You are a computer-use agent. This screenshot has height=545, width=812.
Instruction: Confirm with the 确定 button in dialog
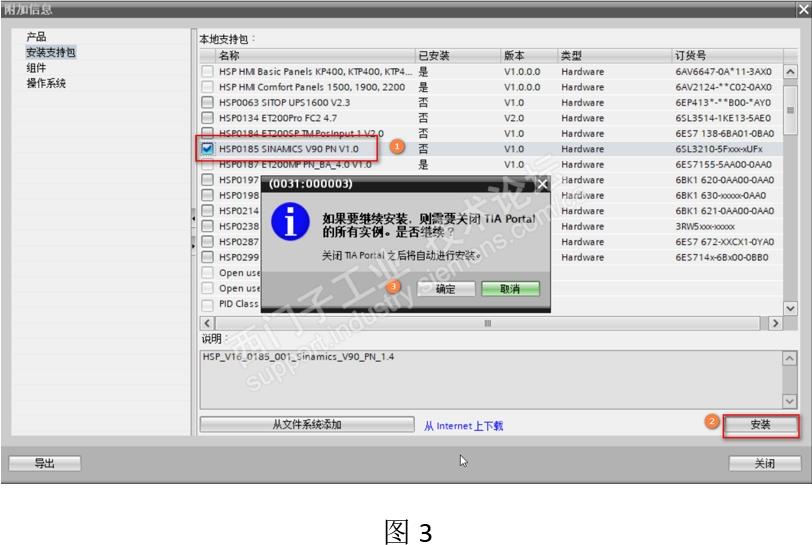[446, 289]
